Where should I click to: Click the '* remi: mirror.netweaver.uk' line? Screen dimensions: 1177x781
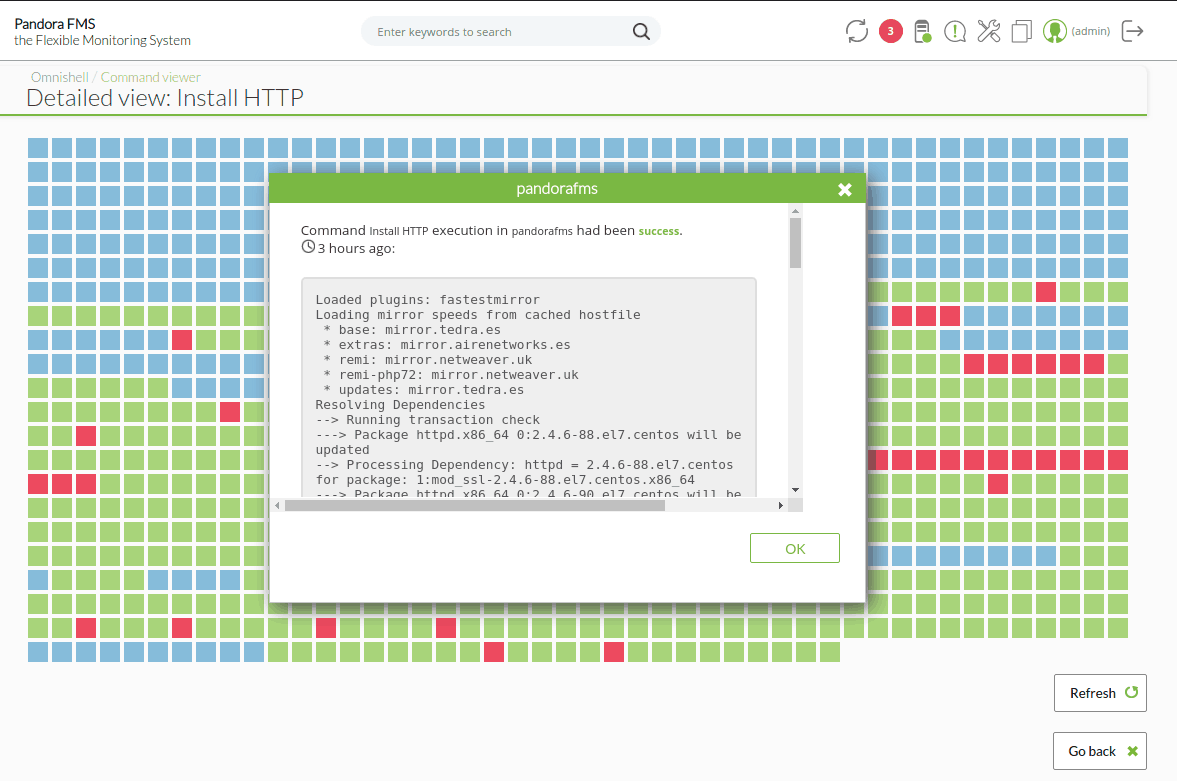point(428,360)
